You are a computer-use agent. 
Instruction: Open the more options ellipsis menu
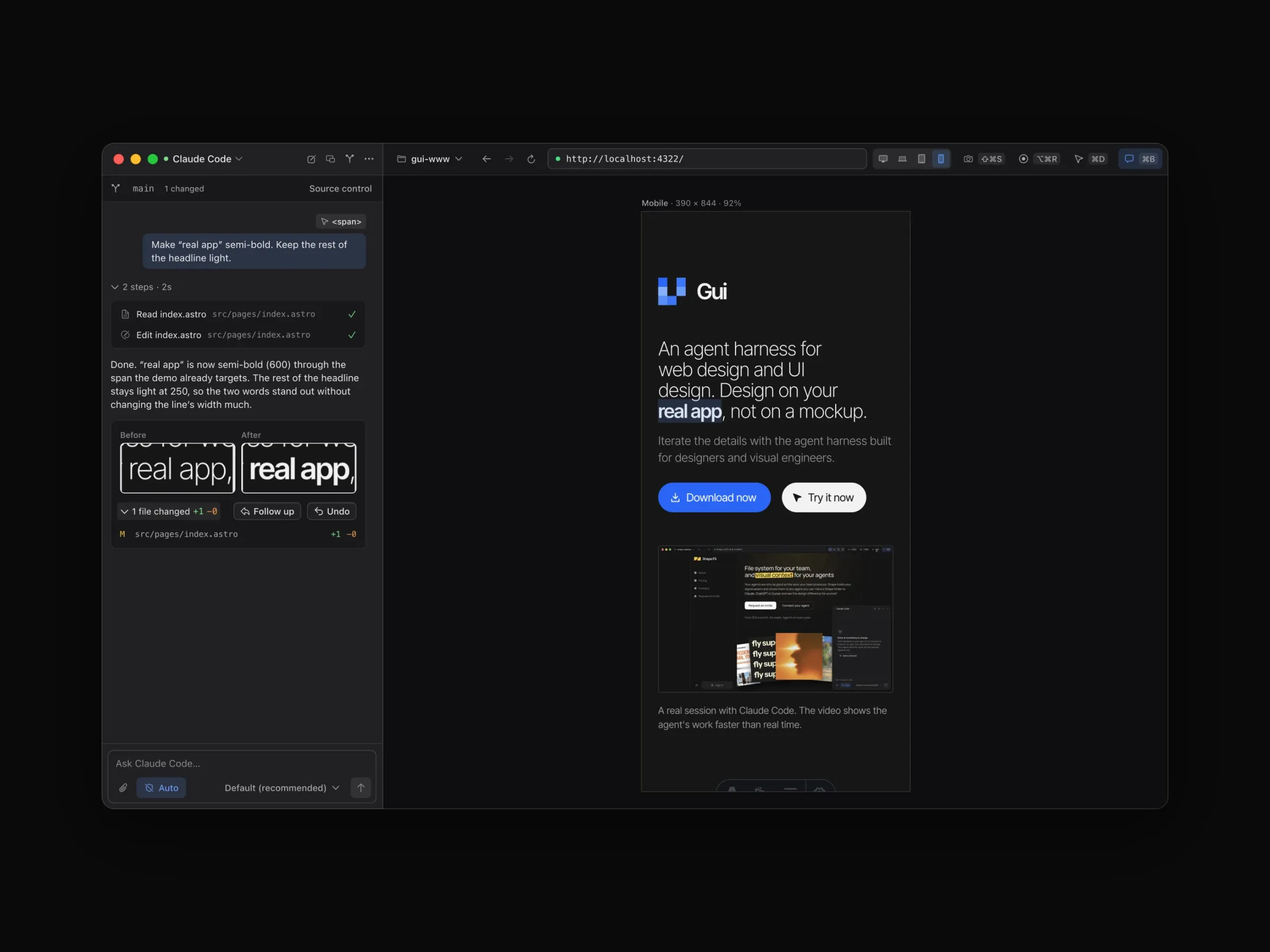pyautogui.click(x=369, y=159)
